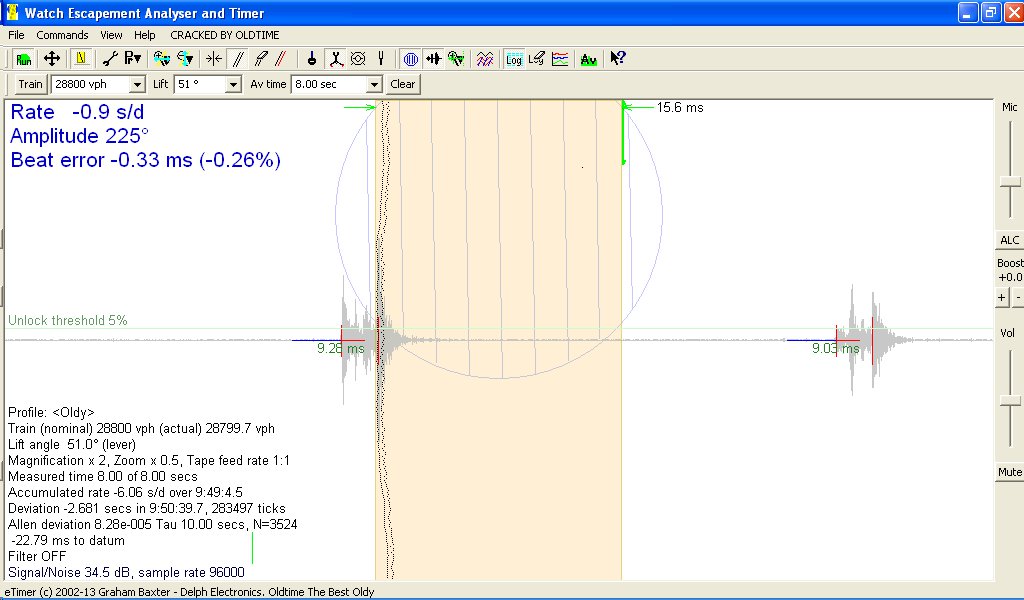1024x600 pixels.
Task: Click the Log toolbar icon
Action: pos(513,59)
